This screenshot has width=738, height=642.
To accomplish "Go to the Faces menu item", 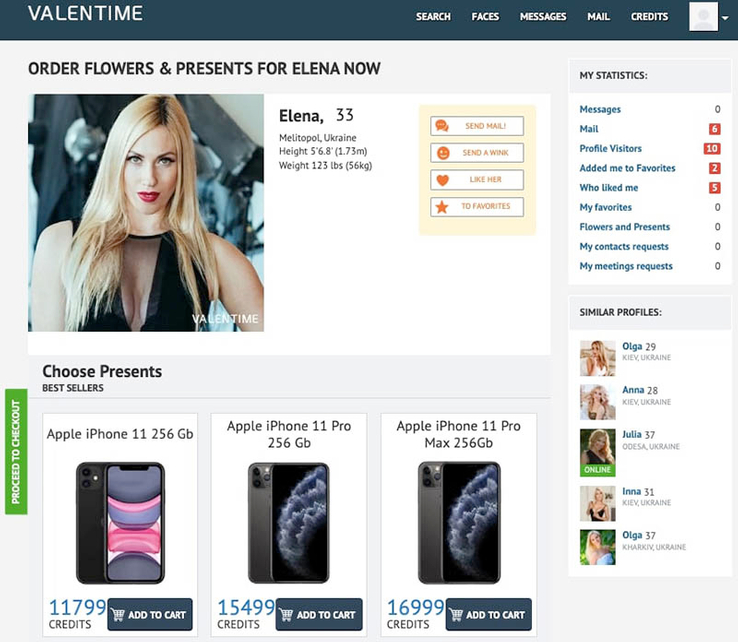I will coord(485,16).
